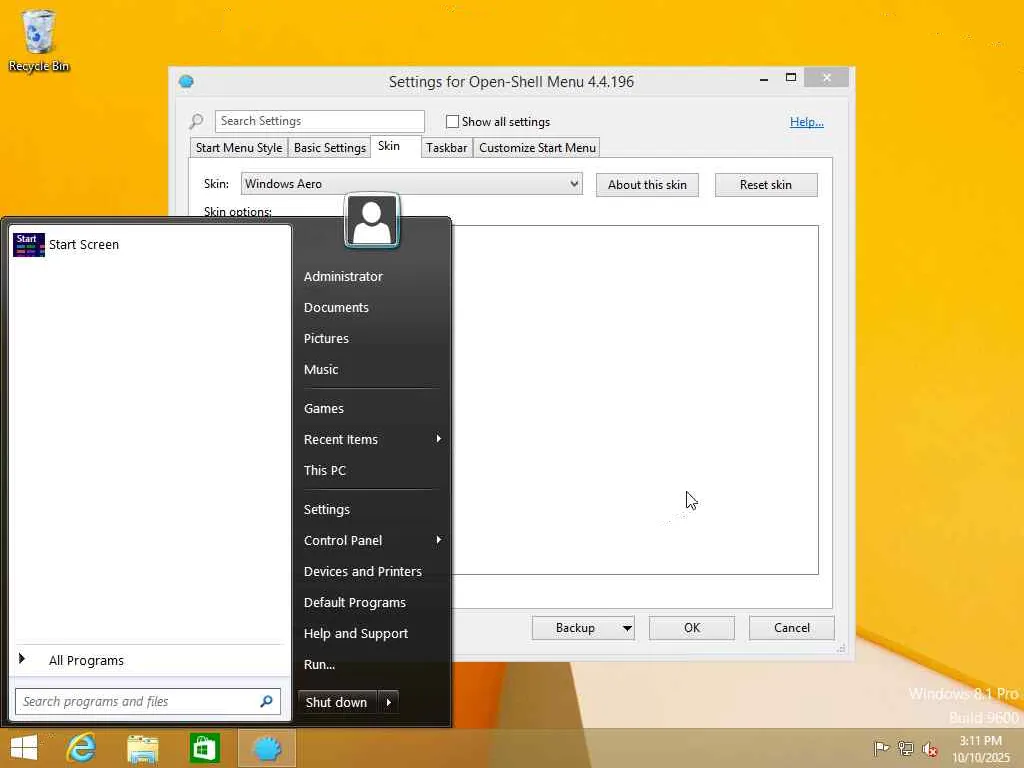The height and width of the screenshot is (768, 1024).
Task: Switch to the Basic Settings tab
Action: [x=330, y=148]
